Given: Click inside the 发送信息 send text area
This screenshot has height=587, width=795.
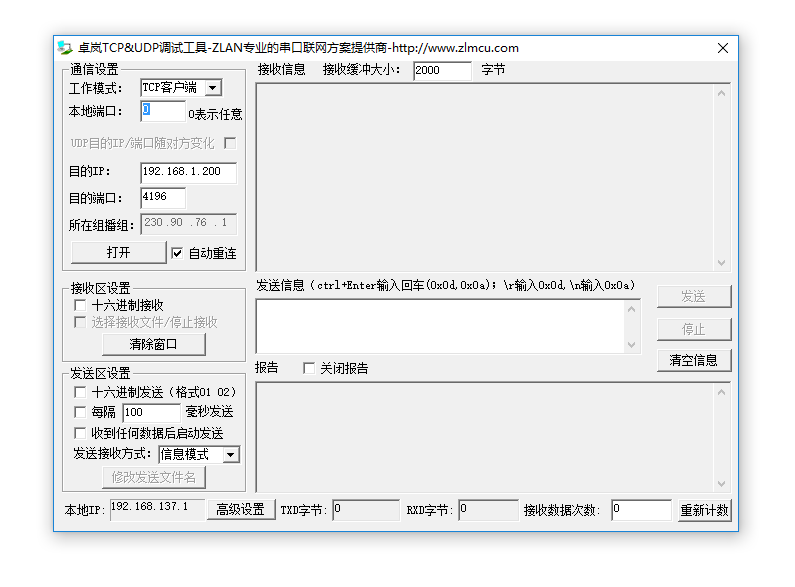Looking at the screenshot, I should 440,326.
